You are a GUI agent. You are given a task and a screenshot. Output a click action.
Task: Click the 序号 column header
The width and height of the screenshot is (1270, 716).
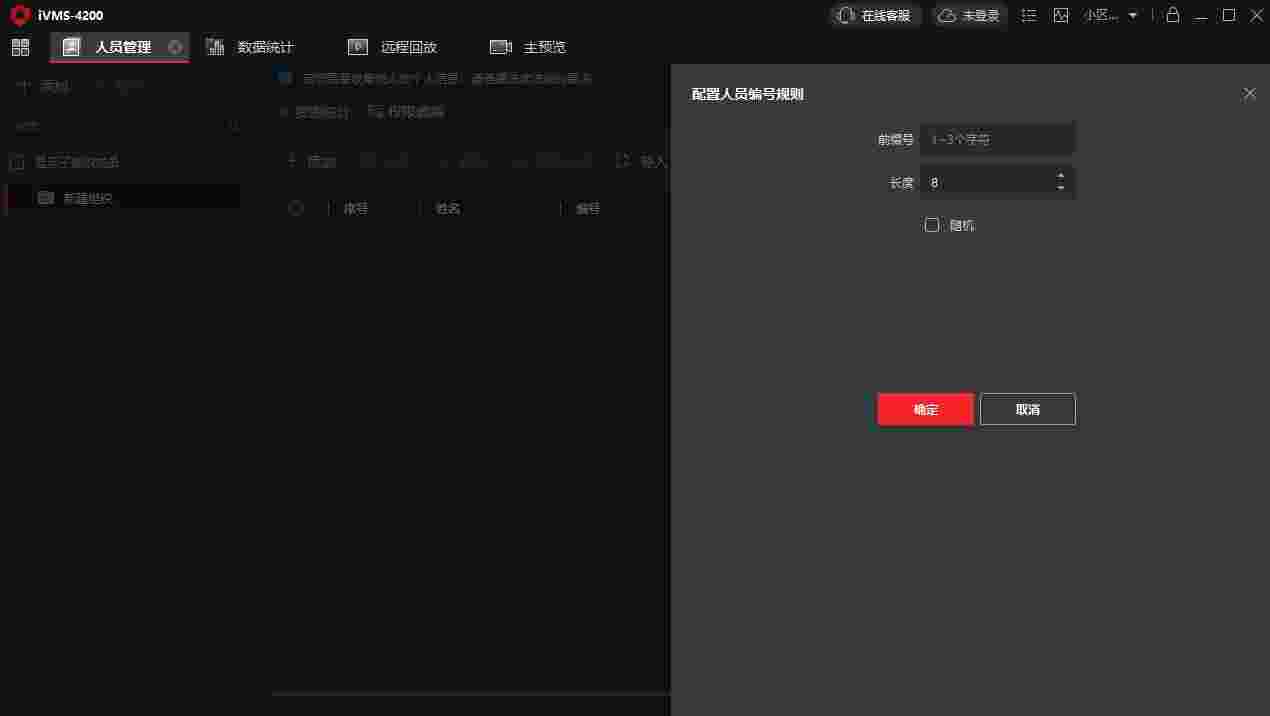356,209
